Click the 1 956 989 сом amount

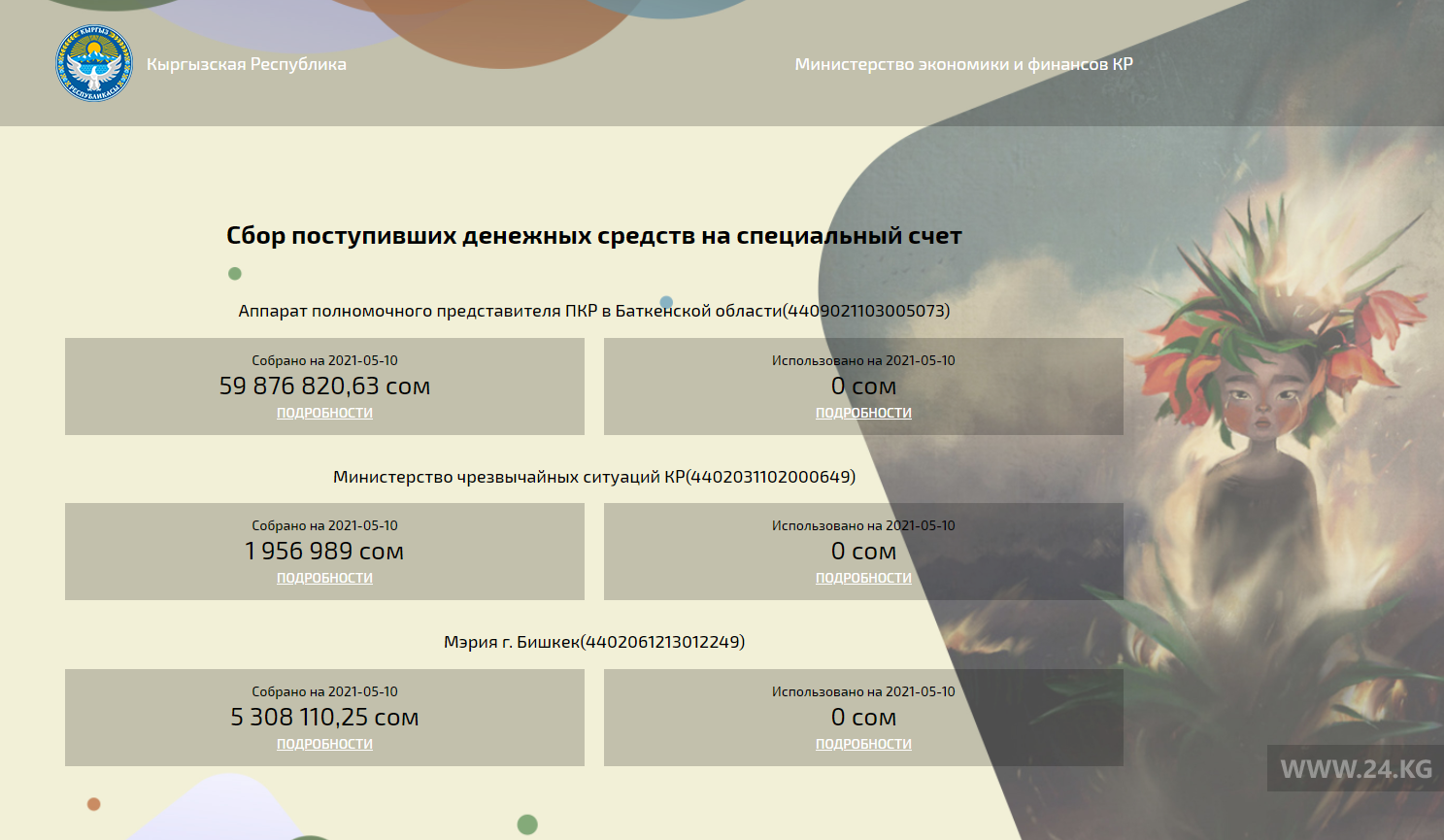[x=324, y=552]
